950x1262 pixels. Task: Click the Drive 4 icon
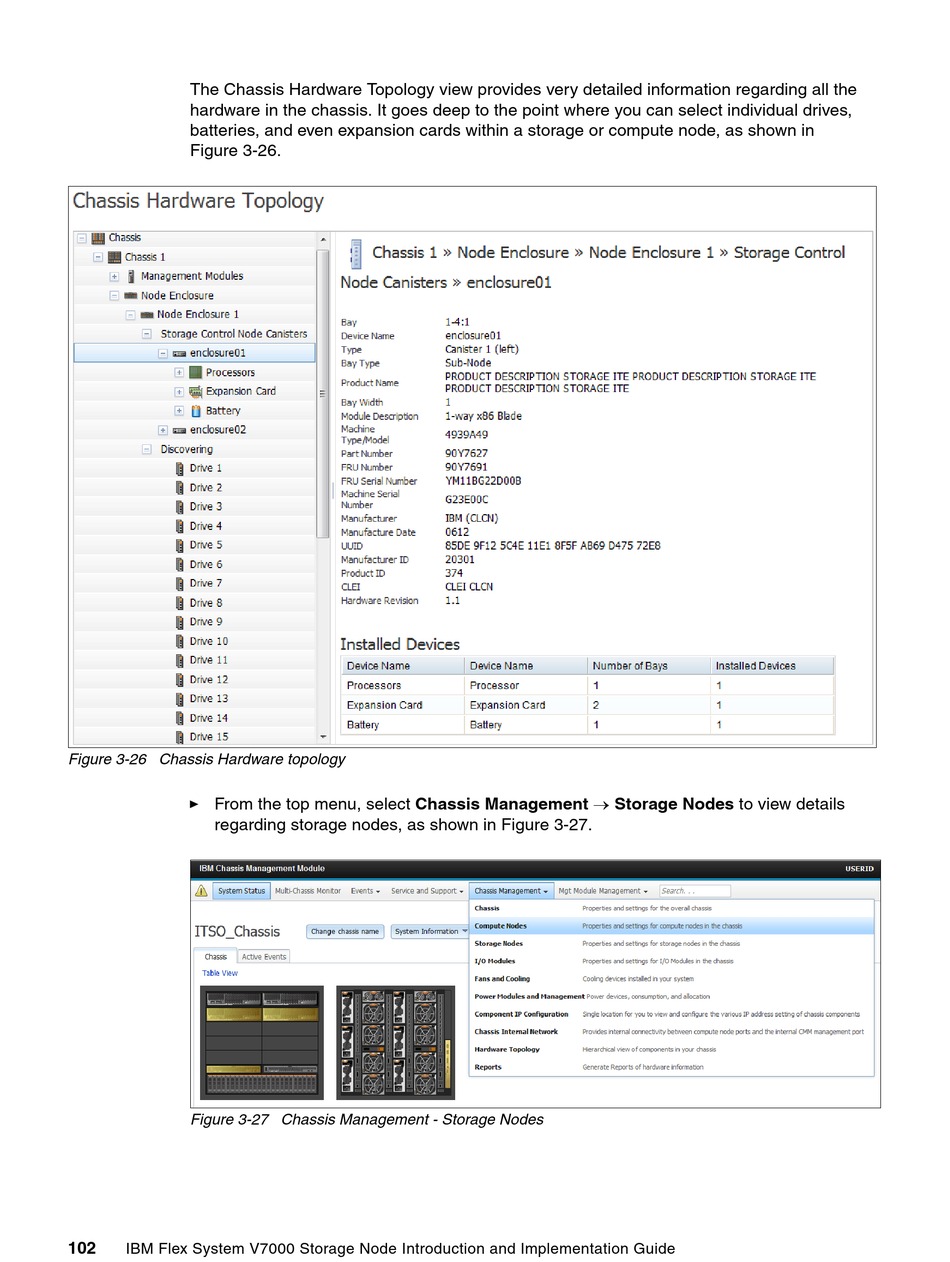coord(180,526)
